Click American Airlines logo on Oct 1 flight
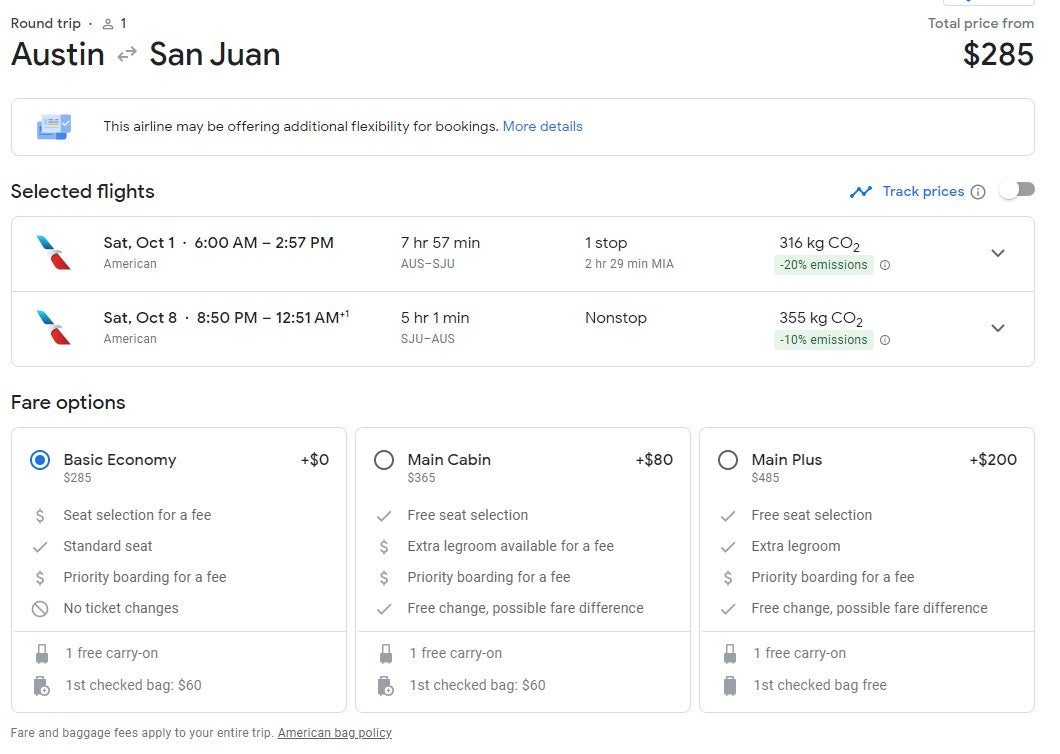 [53, 253]
